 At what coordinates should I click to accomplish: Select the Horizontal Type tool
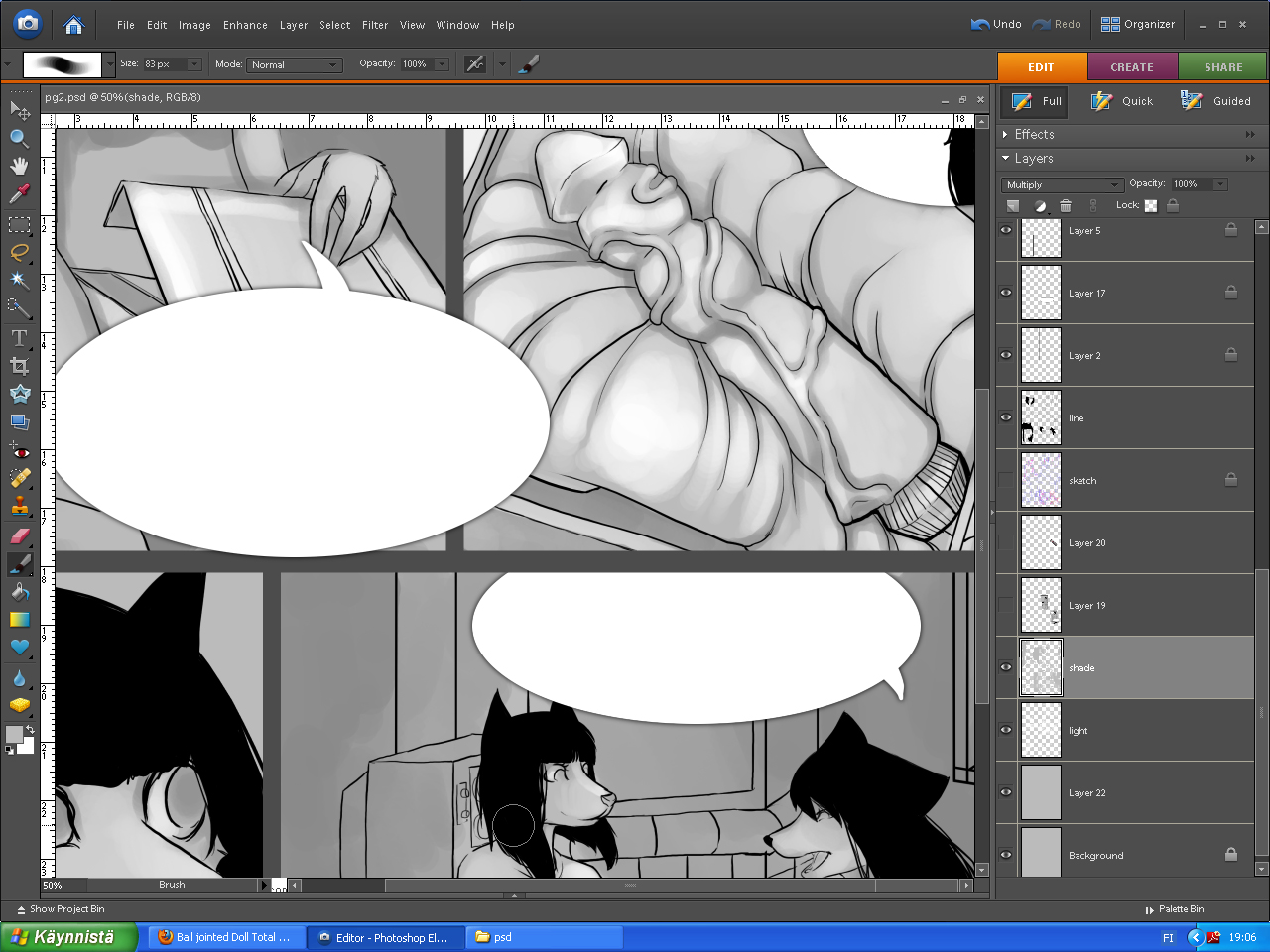click(x=19, y=338)
